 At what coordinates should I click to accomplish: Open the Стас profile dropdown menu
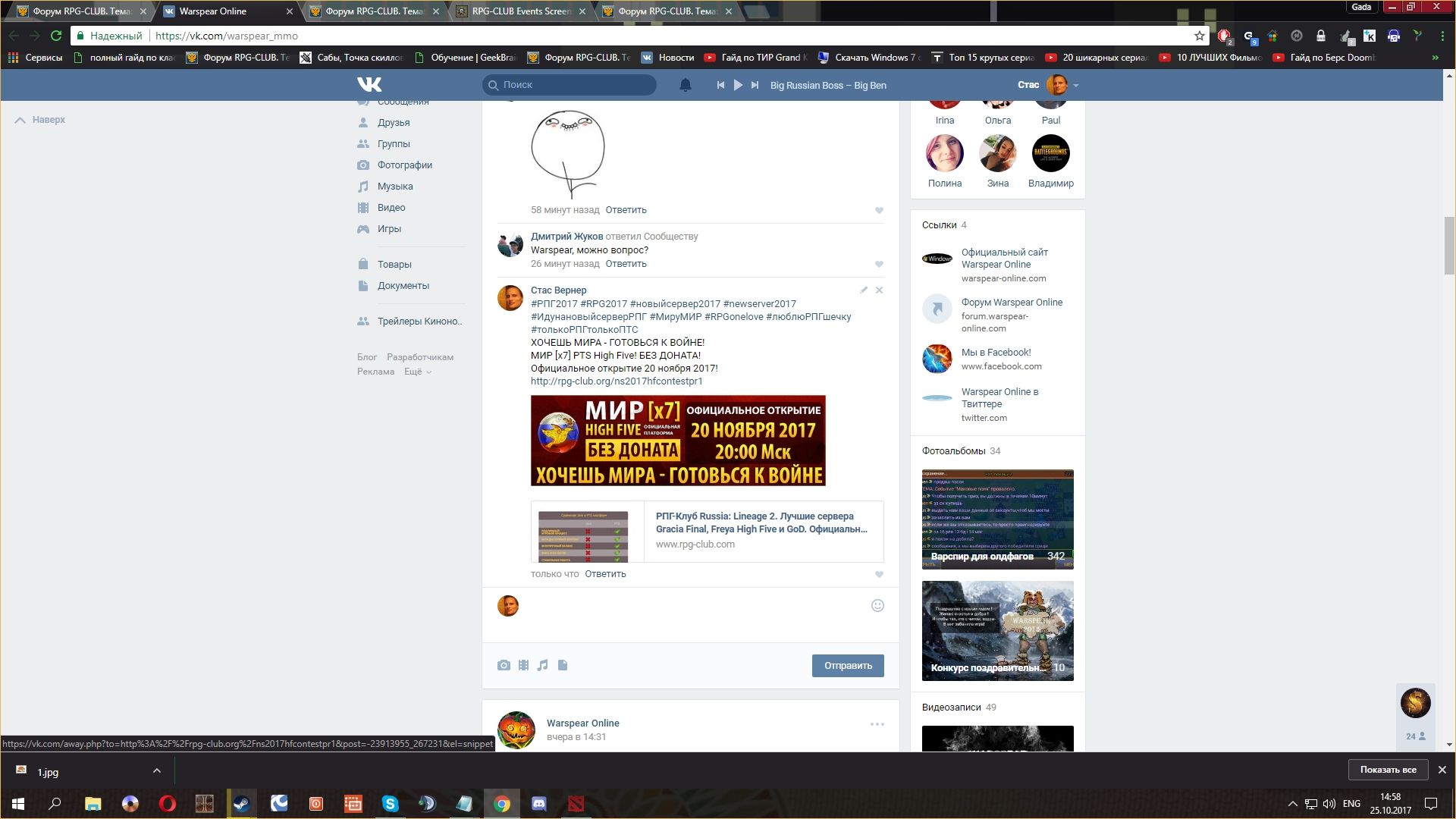[1048, 85]
